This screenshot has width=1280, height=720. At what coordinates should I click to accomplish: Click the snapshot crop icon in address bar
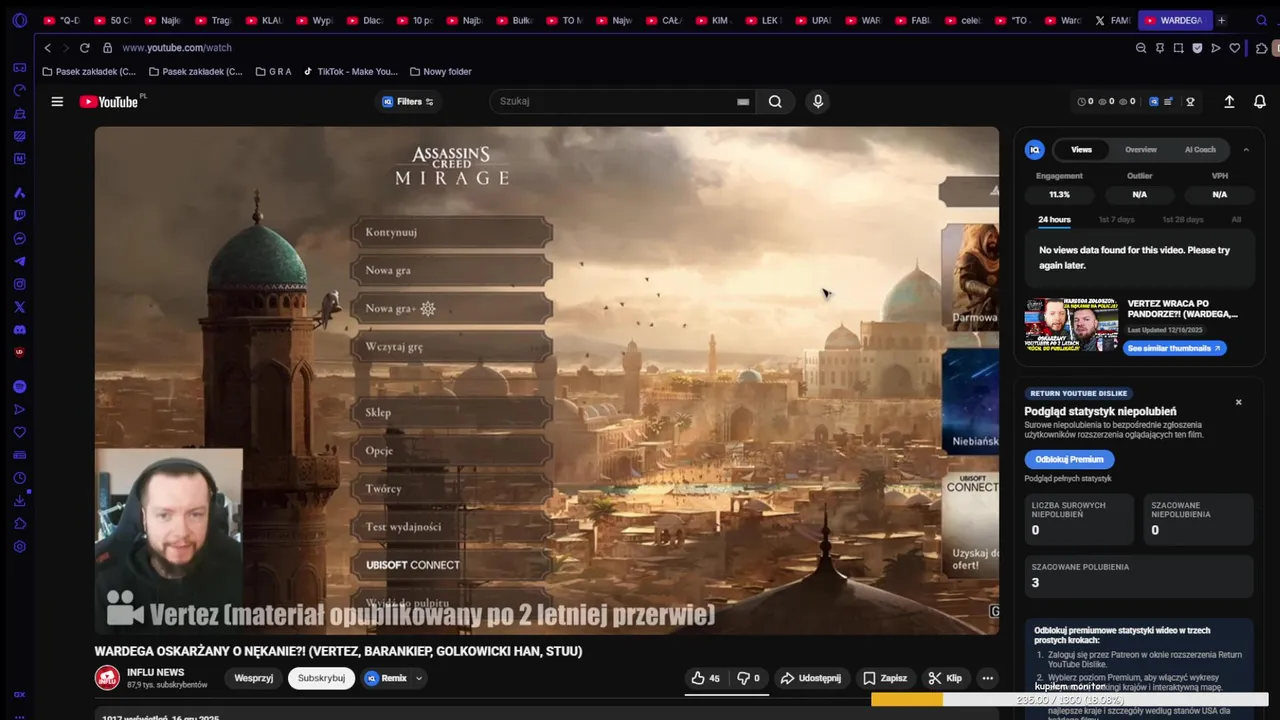(x=1179, y=48)
